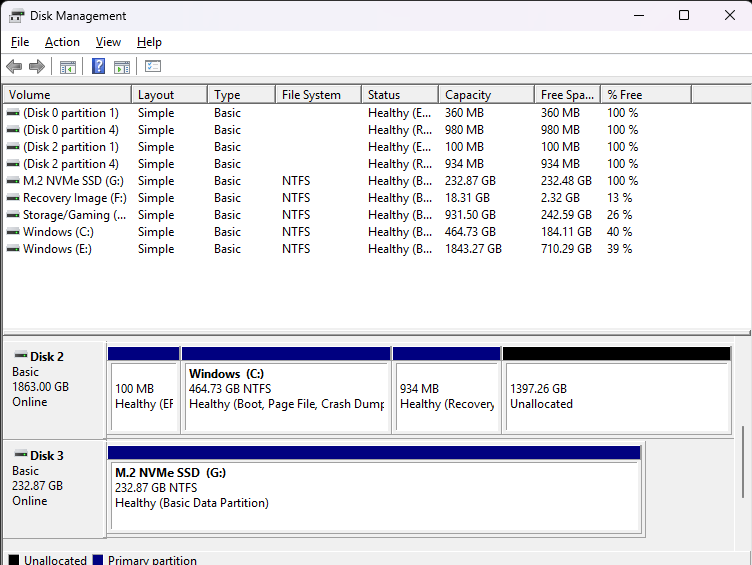Click the black Unallocated legend swatch
The width and height of the screenshot is (752, 565).
point(14,560)
